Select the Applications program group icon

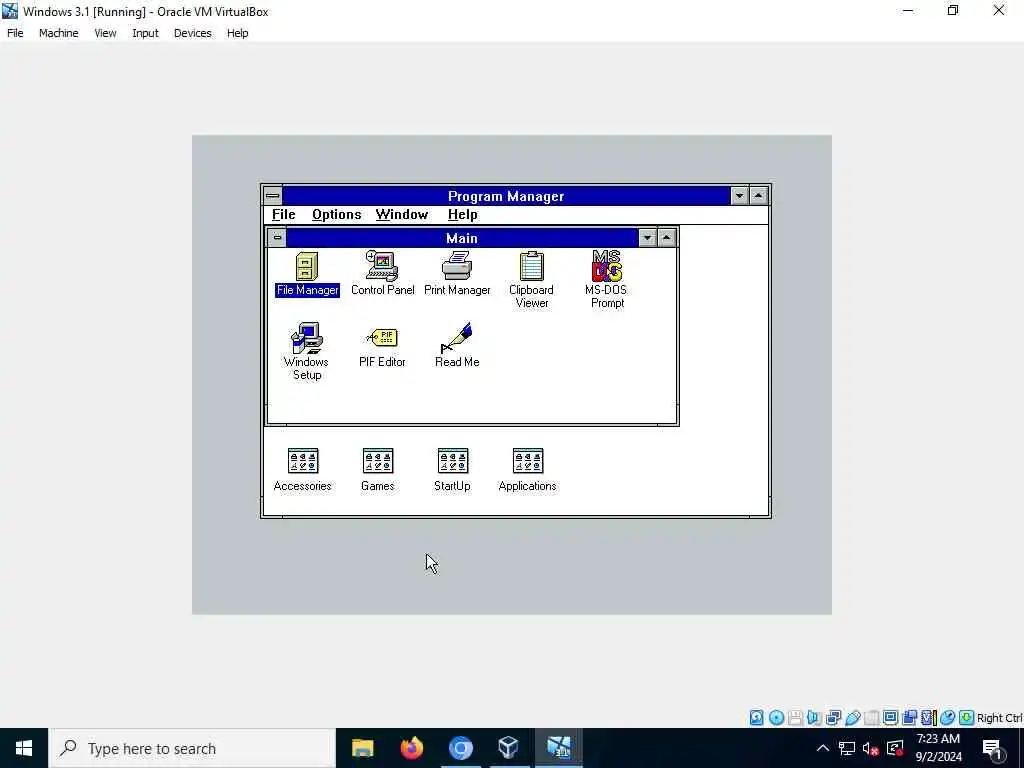pyautogui.click(x=528, y=470)
